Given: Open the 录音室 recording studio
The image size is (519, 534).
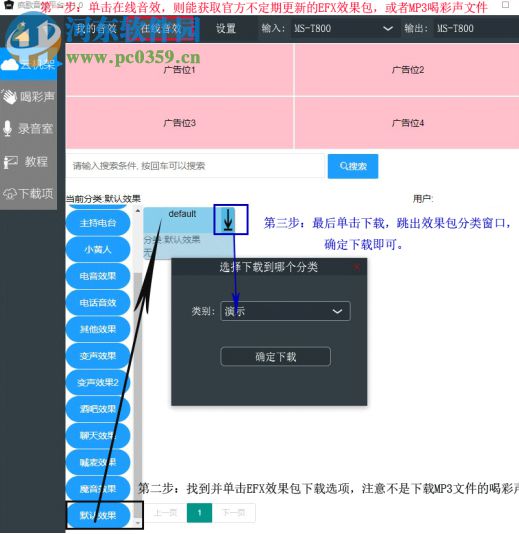Looking at the screenshot, I should pyautogui.click(x=28, y=129).
